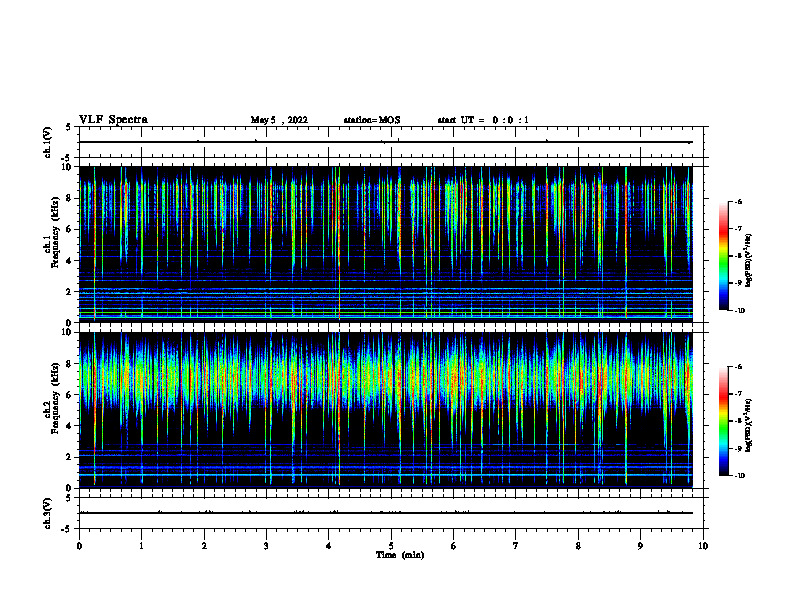
Task: Click the ch.1 spectrogram color scale bar
Action: click(723, 256)
